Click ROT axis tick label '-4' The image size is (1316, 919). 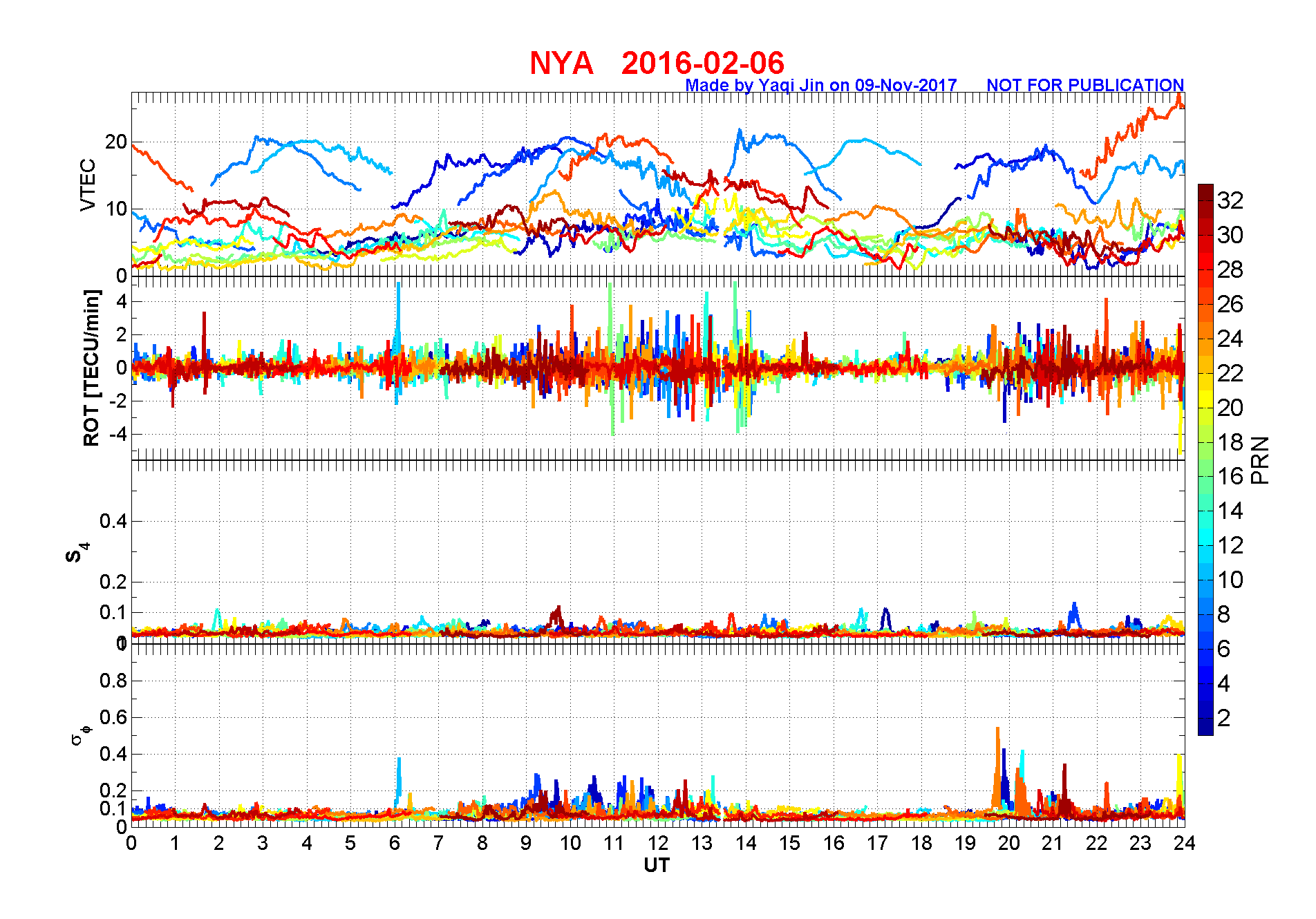point(117,434)
